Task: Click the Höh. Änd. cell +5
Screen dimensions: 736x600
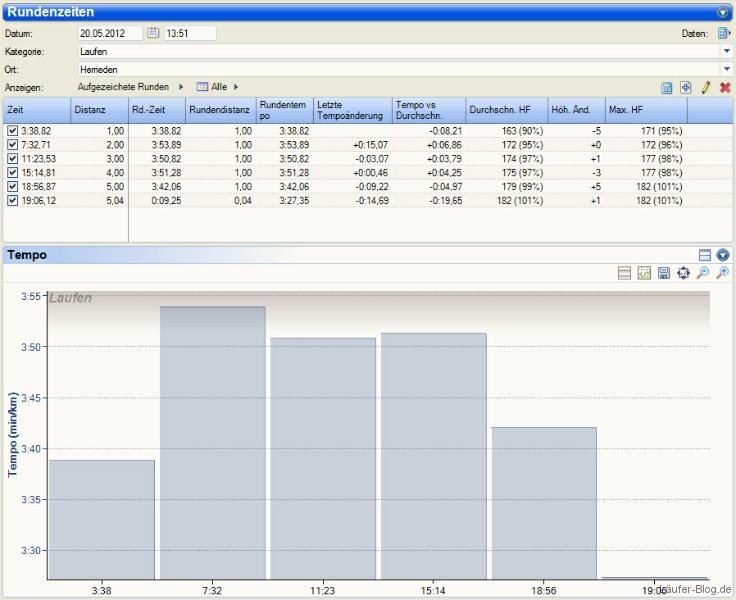Action: pyautogui.click(x=596, y=186)
